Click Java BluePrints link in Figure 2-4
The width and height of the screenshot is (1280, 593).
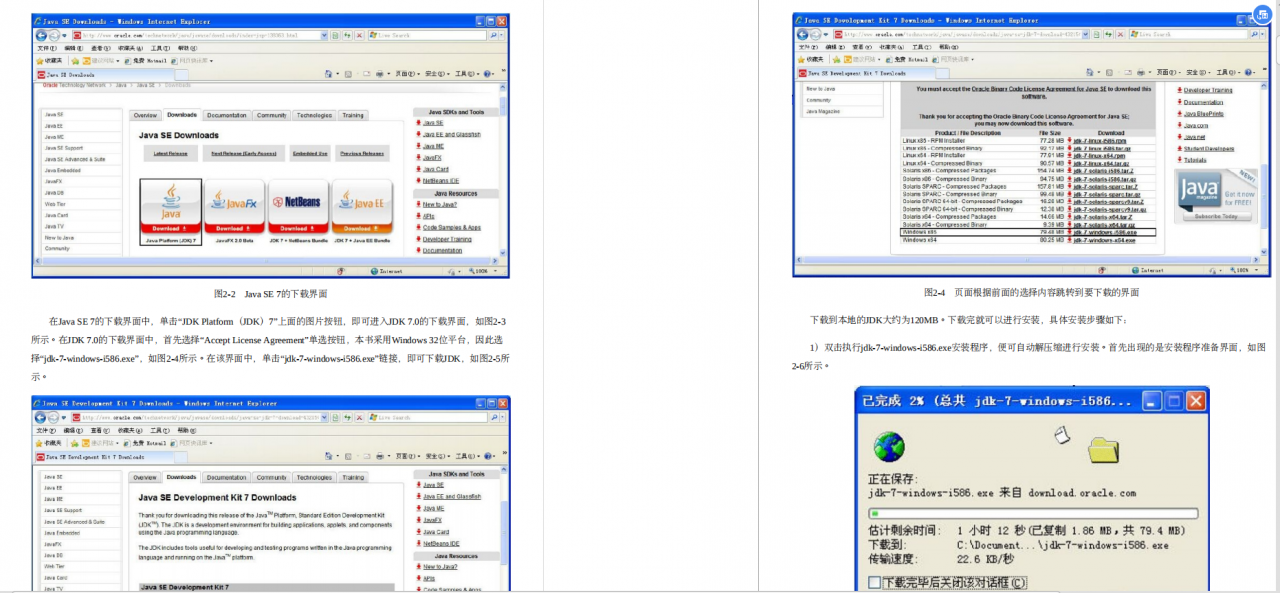click(x=1204, y=113)
